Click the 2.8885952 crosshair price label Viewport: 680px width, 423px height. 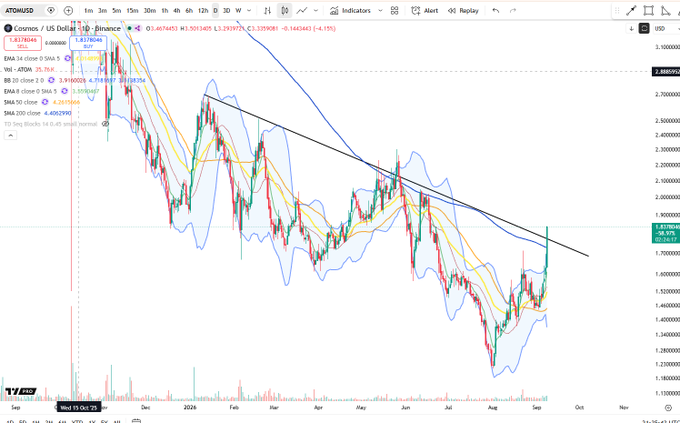click(x=666, y=71)
